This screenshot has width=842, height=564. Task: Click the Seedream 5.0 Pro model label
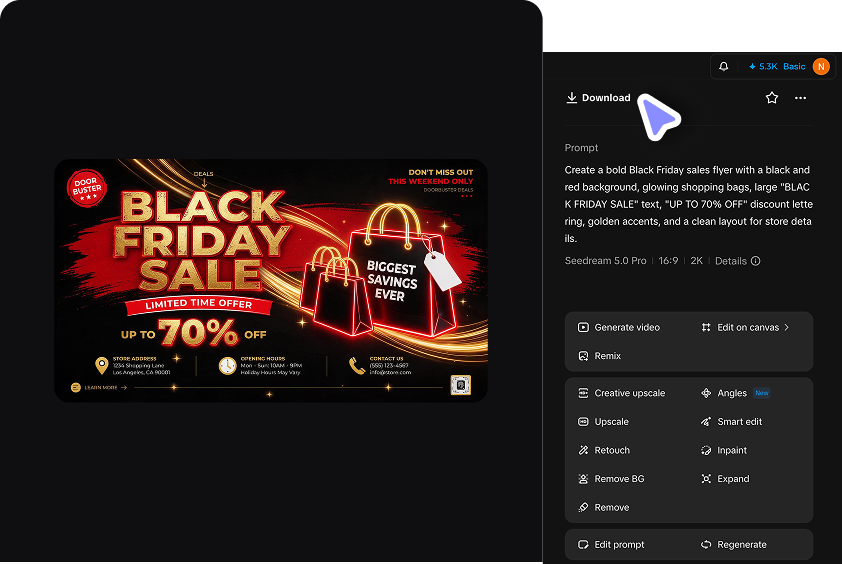[605, 261]
